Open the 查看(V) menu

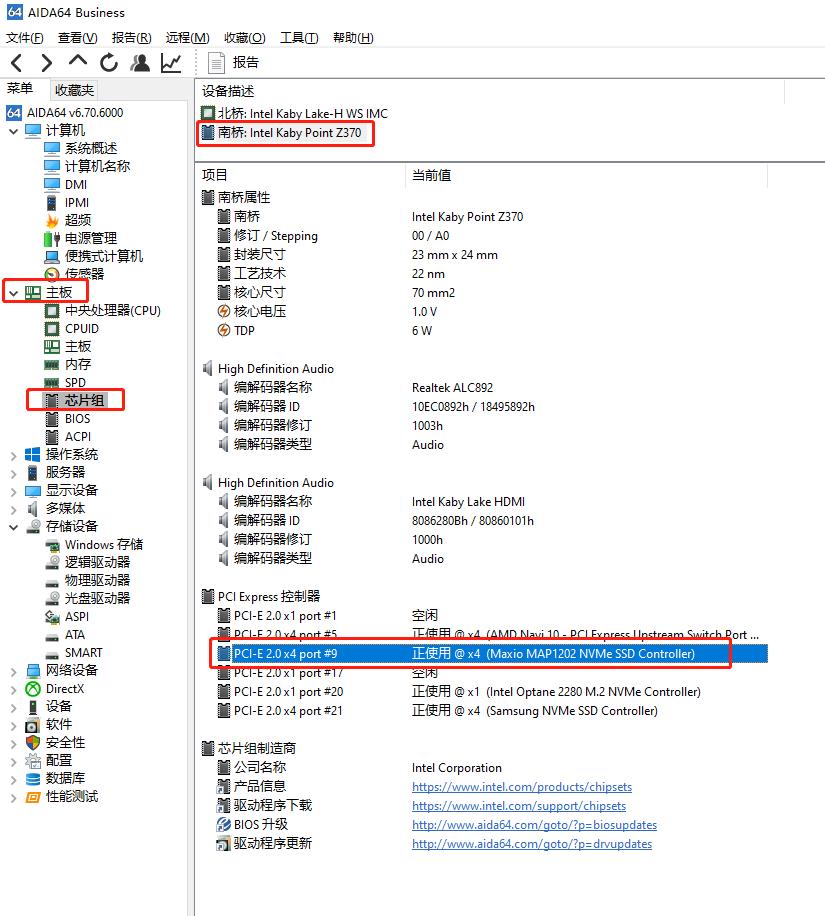pos(78,38)
